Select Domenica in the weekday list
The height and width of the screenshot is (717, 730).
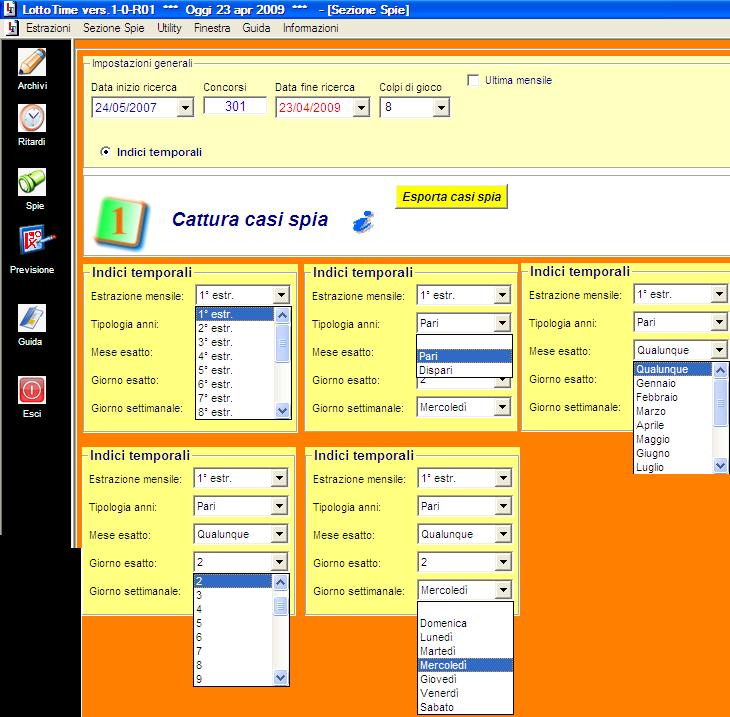coord(465,623)
